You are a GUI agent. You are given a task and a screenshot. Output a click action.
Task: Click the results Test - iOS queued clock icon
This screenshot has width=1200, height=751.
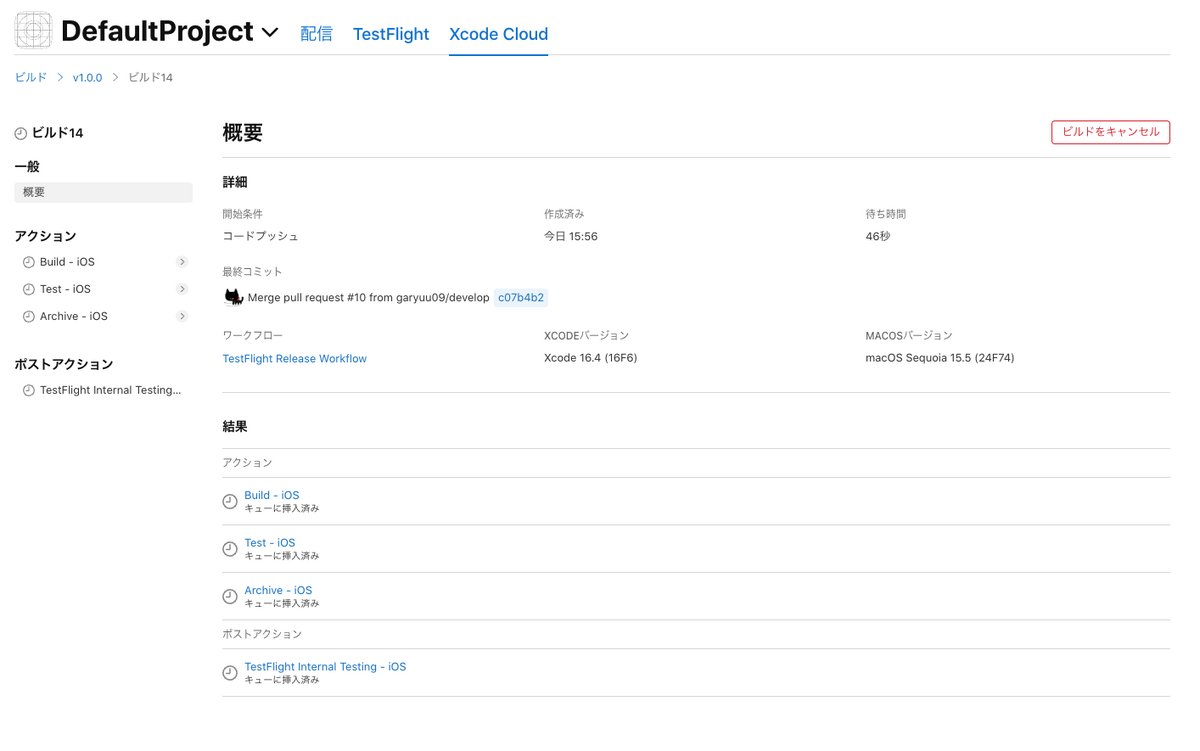pyautogui.click(x=230, y=549)
